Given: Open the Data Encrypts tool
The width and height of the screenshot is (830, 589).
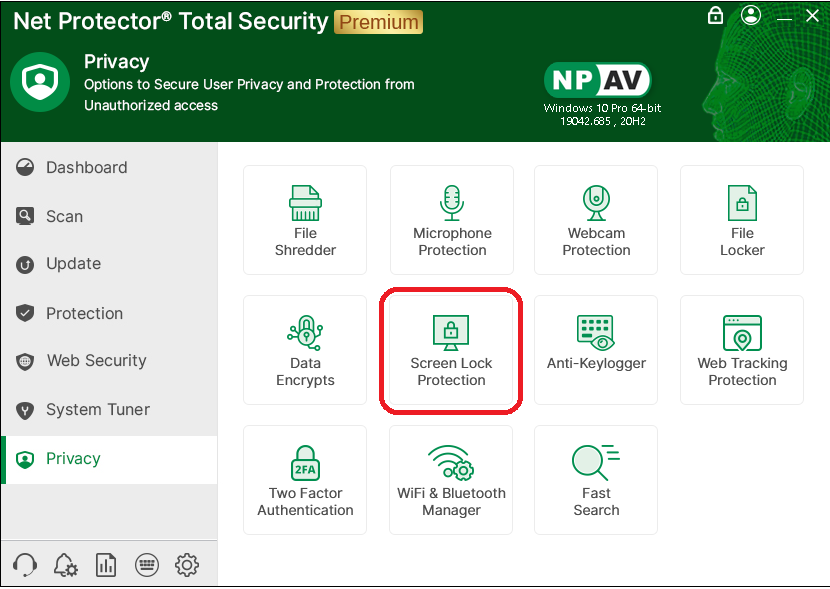Looking at the screenshot, I should 305,350.
